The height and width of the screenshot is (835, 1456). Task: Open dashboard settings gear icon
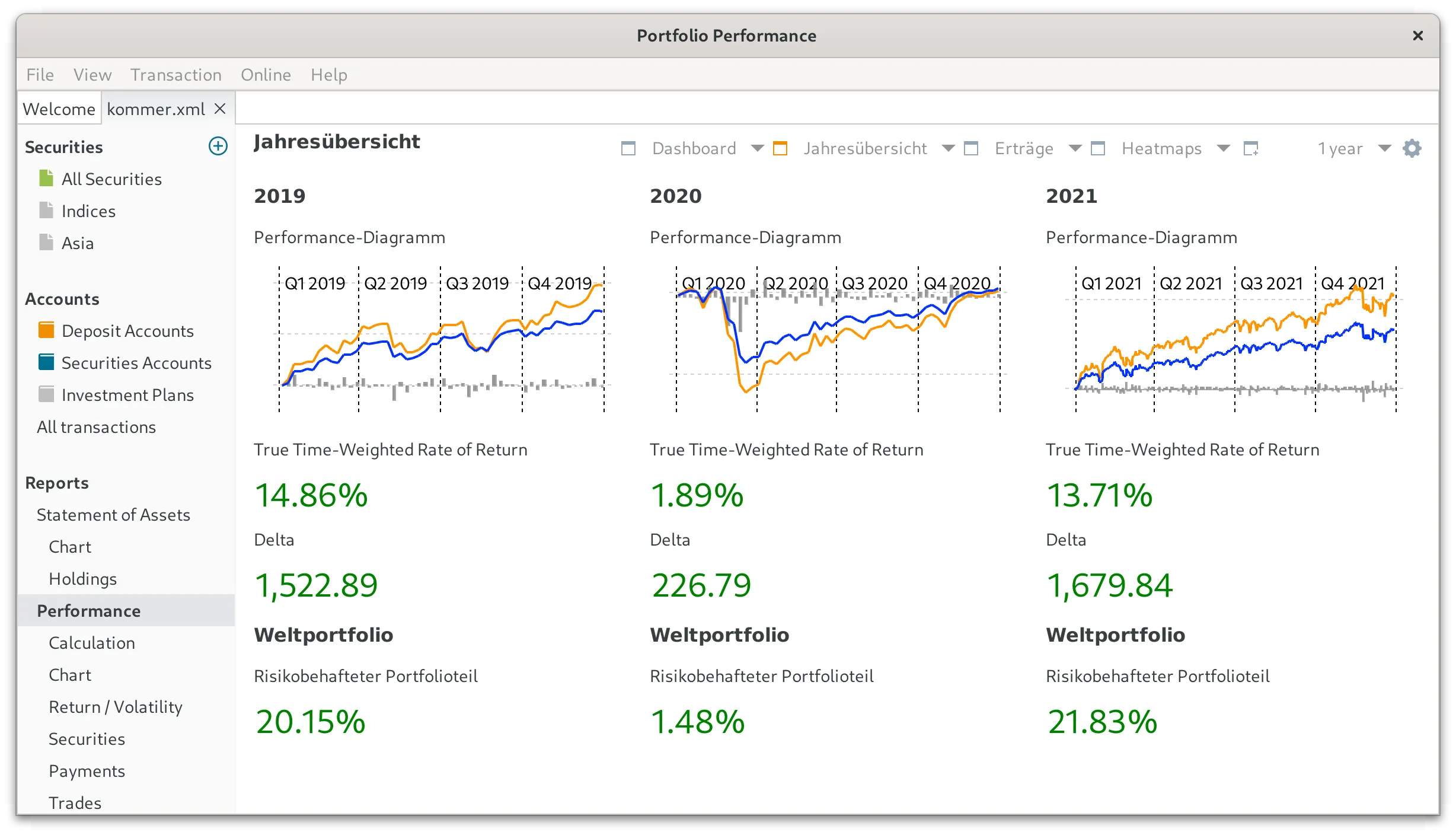click(x=1412, y=148)
